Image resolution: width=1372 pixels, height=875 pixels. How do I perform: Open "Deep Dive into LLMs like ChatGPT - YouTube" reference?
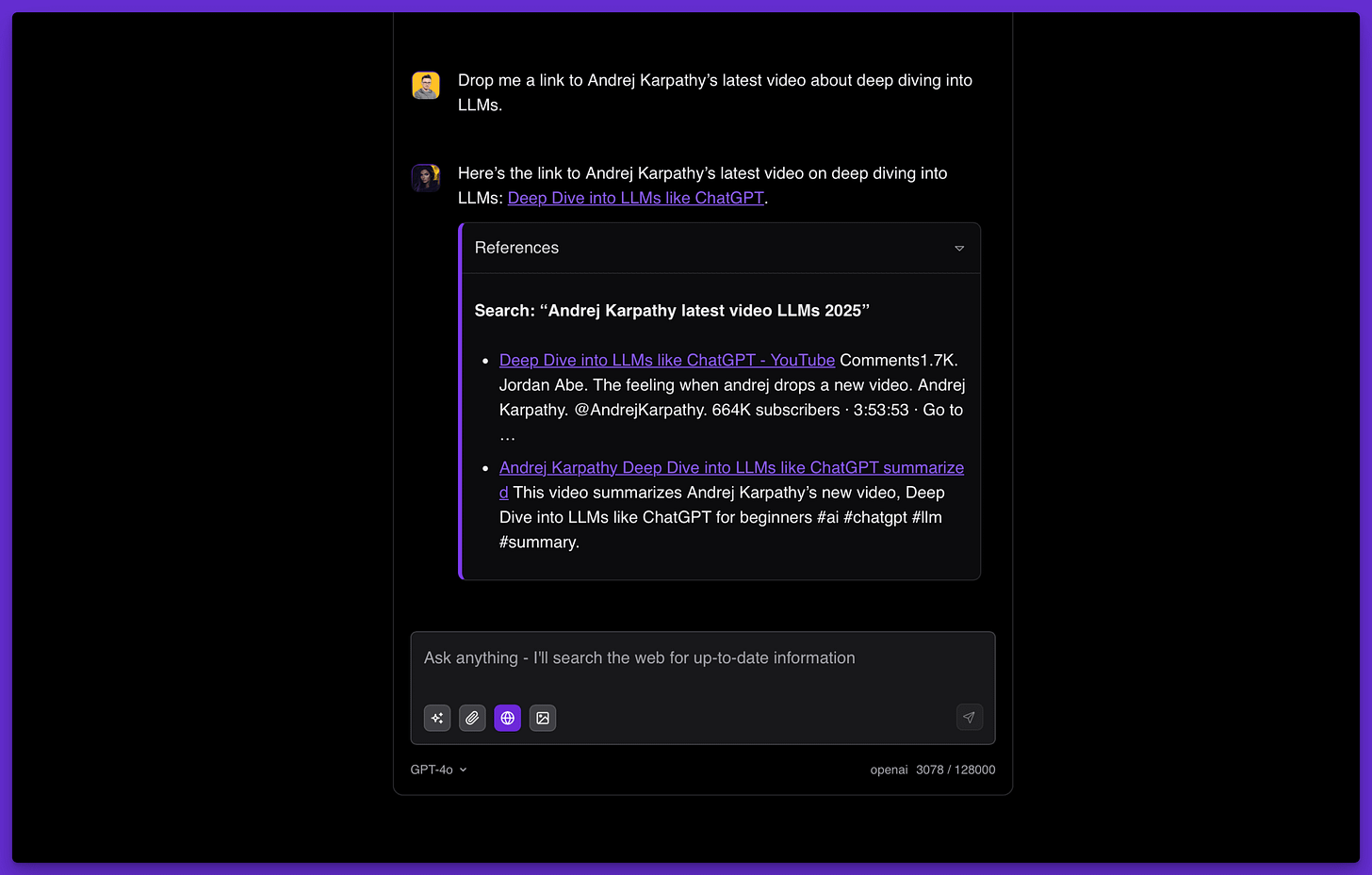667,360
